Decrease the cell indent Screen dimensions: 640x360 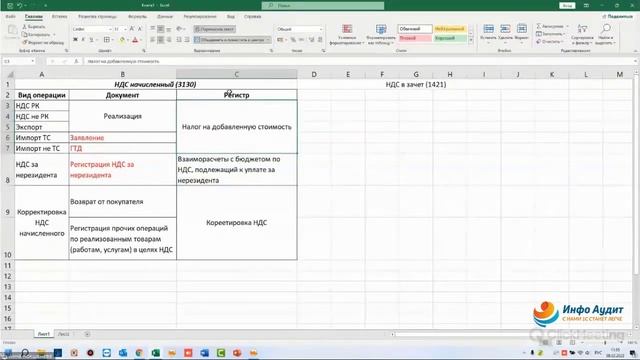[179, 40]
